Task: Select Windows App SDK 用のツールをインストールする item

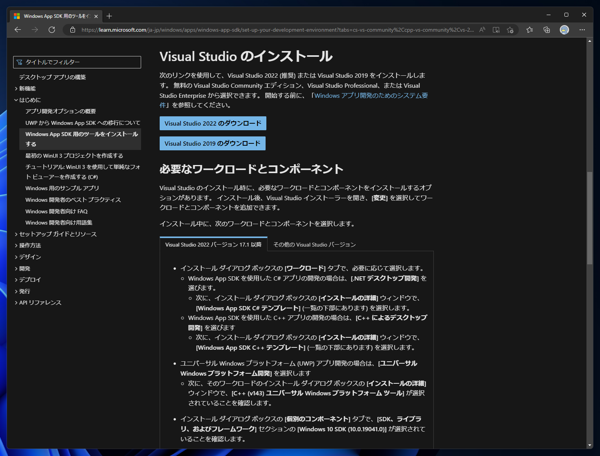Action: pyautogui.click(x=80, y=139)
